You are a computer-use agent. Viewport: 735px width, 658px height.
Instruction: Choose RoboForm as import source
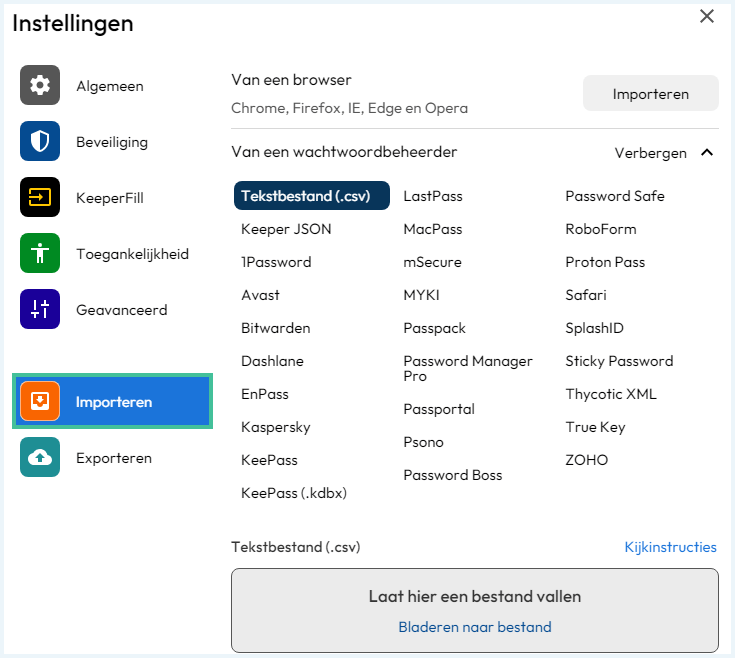[x=601, y=229]
